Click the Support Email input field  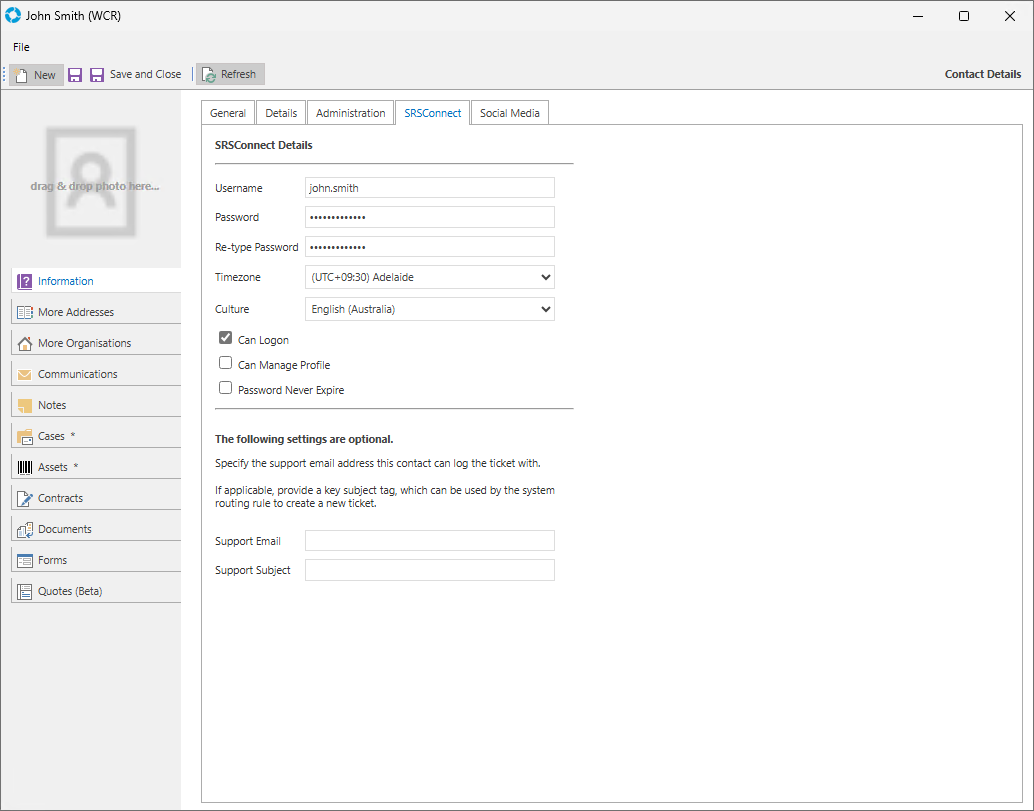pyautogui.click(x=429, y=541)
